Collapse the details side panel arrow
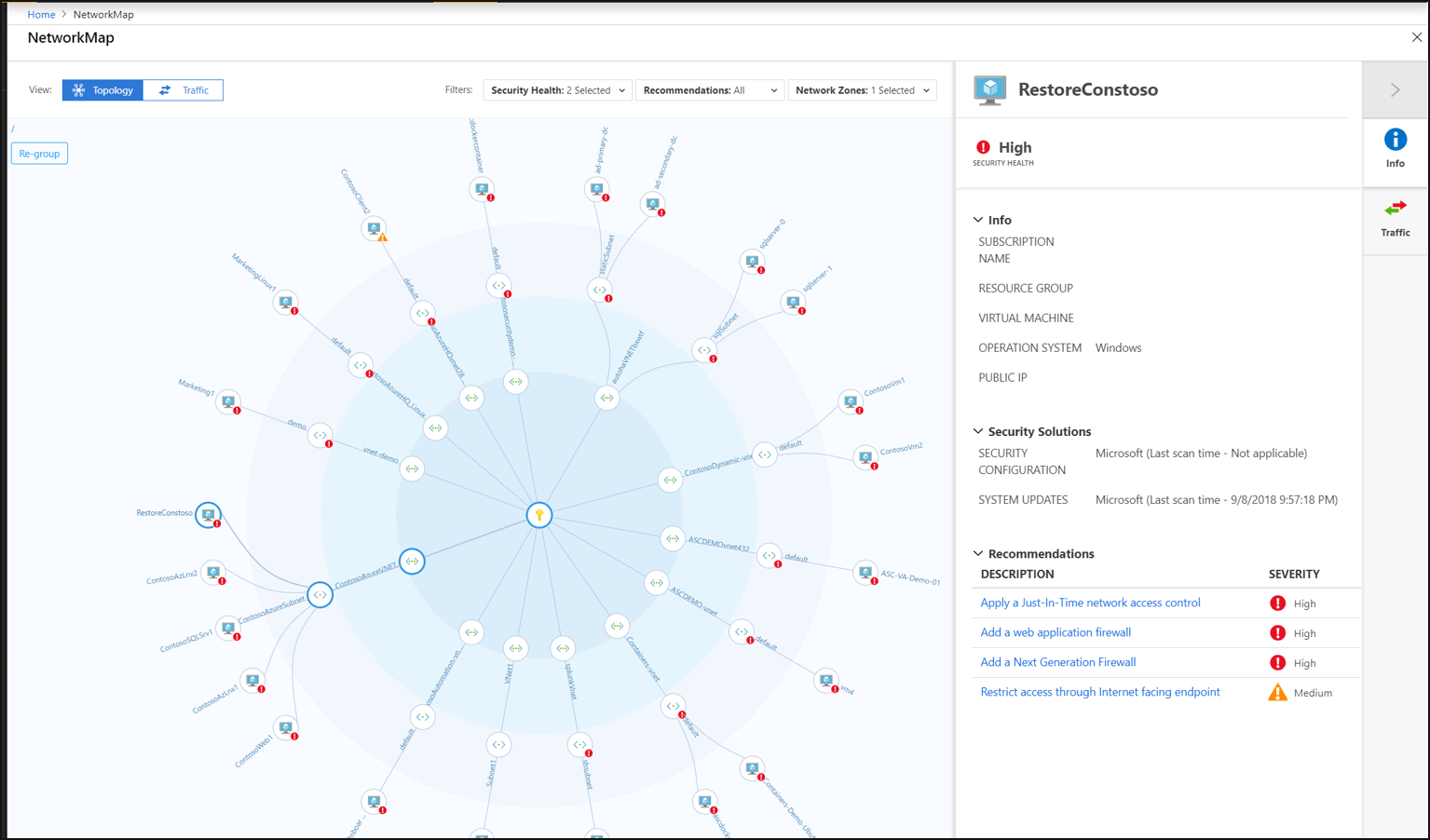 coord(1395,89)
